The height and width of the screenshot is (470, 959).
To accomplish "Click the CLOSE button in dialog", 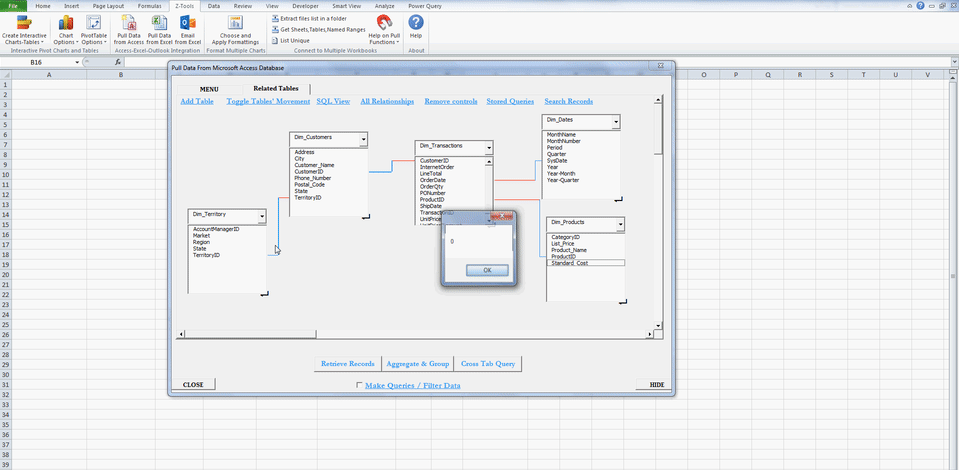I will 193,385.
